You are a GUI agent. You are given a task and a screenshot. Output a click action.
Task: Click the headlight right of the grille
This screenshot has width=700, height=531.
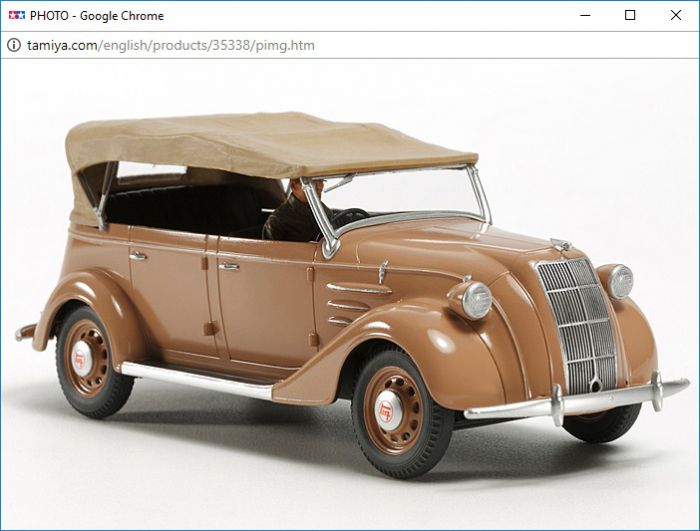click(x=620, y=280)
